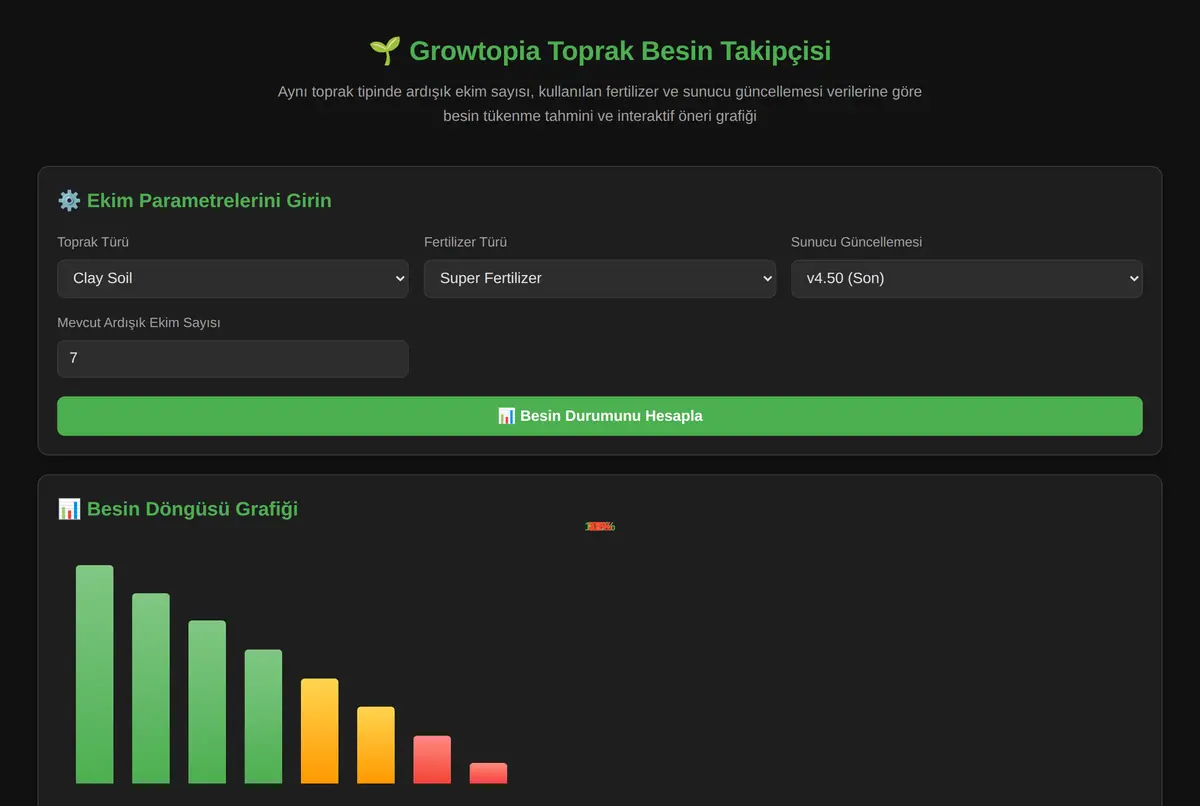Select the taller orange bar
The image size is (1200, 806).
(x=320, y=731)
